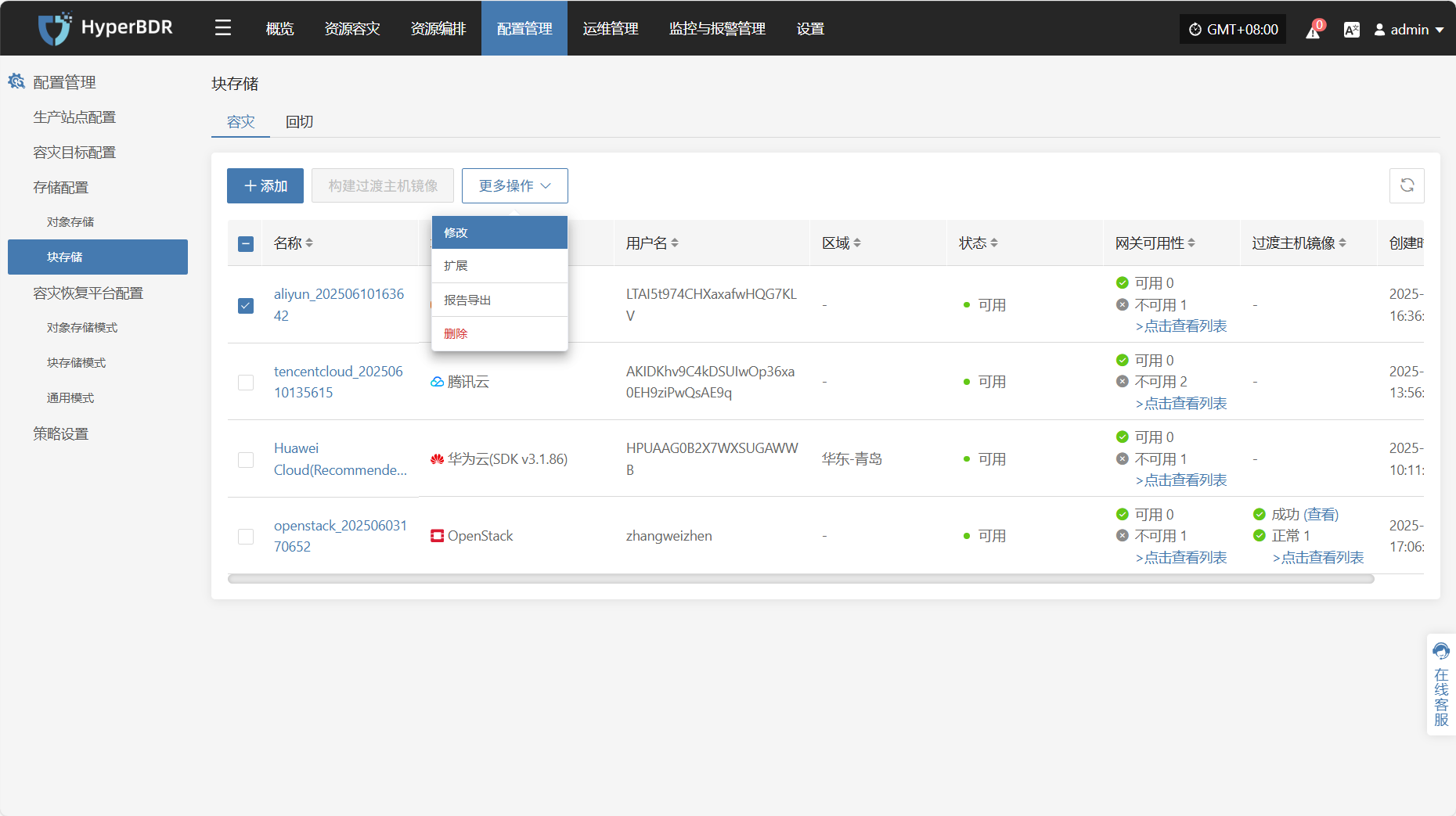Open 块存储模式 in sidebar

(76, 362)
